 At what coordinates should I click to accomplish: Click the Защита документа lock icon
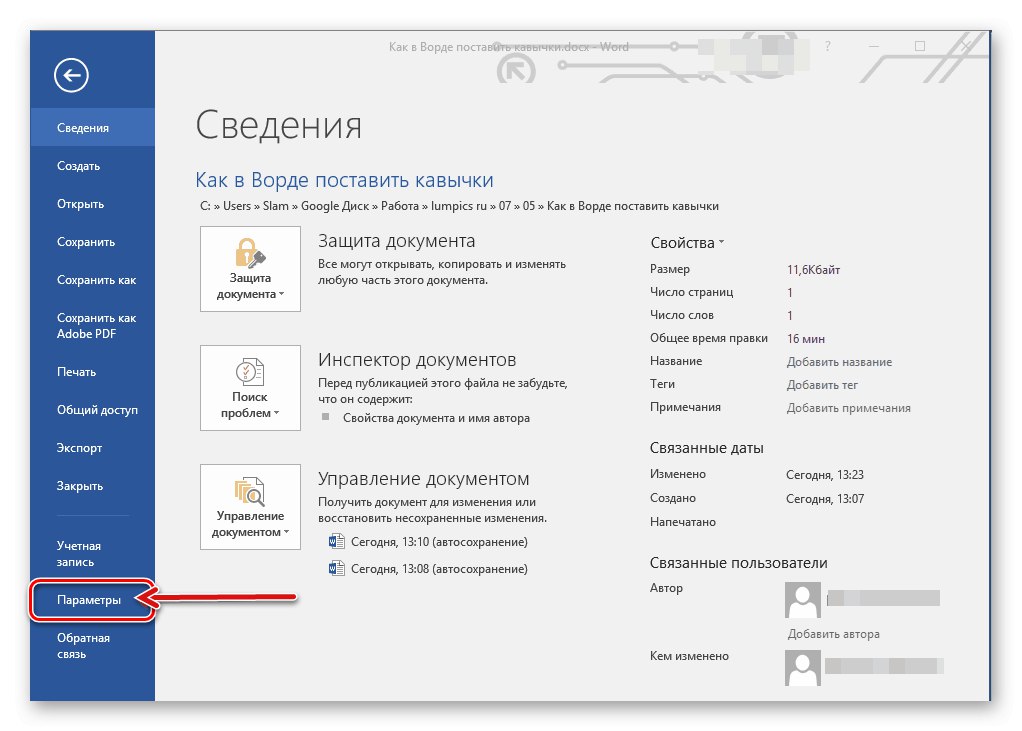pos(250,253)
